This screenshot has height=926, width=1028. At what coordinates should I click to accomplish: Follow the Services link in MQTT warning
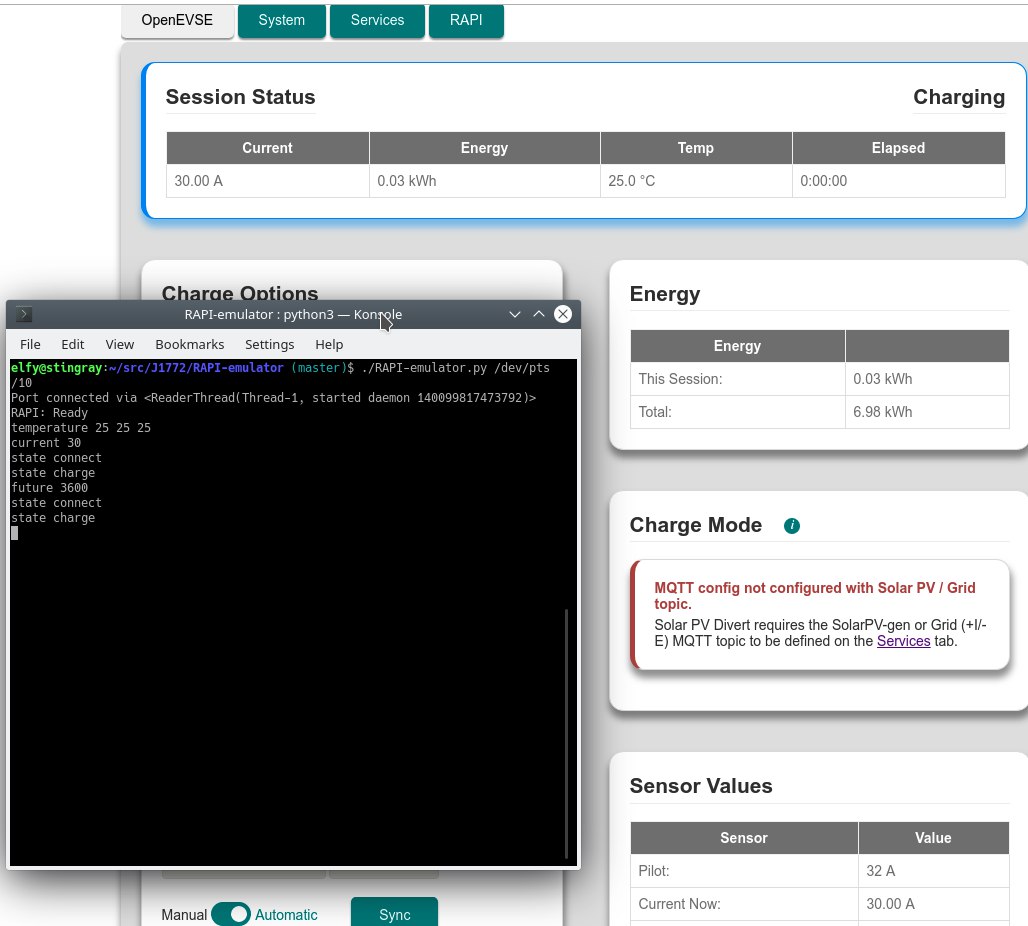coord(903,641)
